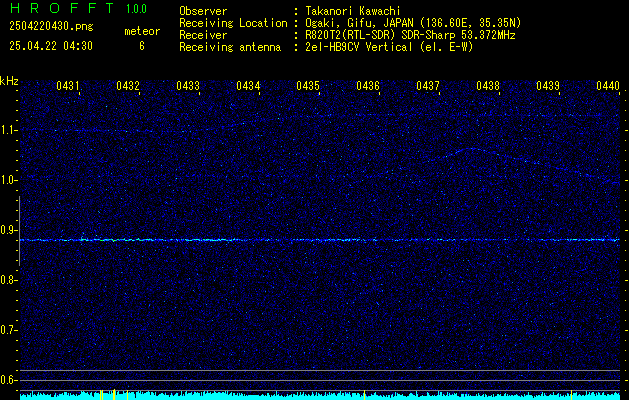Click the 0.6 frequency axis label
Screen dimensions: 629x400
tap(8, 380)
